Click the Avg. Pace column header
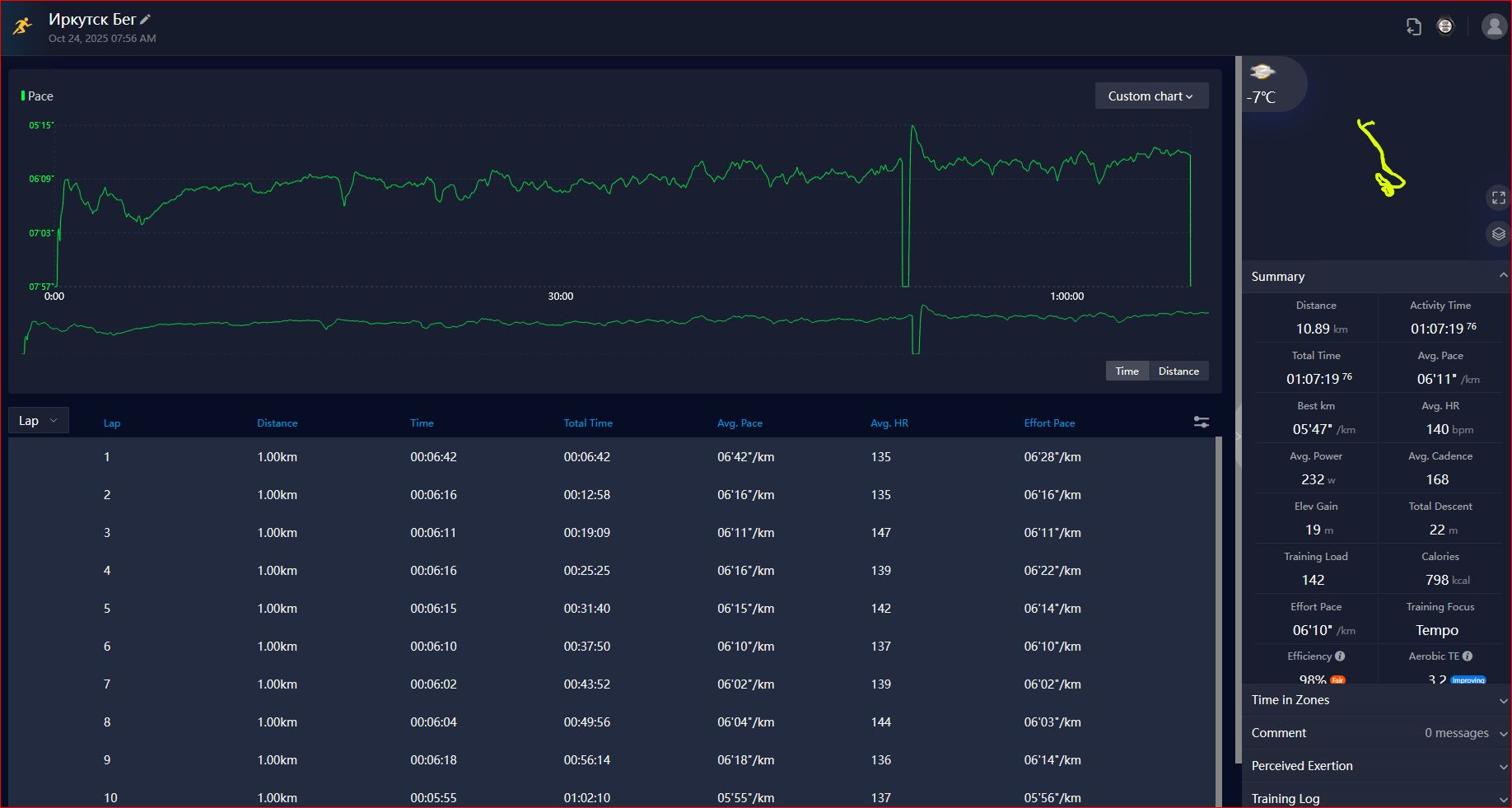Image resolution: width=1512 pixels, height=808 pixels. (x=740, y=423)
